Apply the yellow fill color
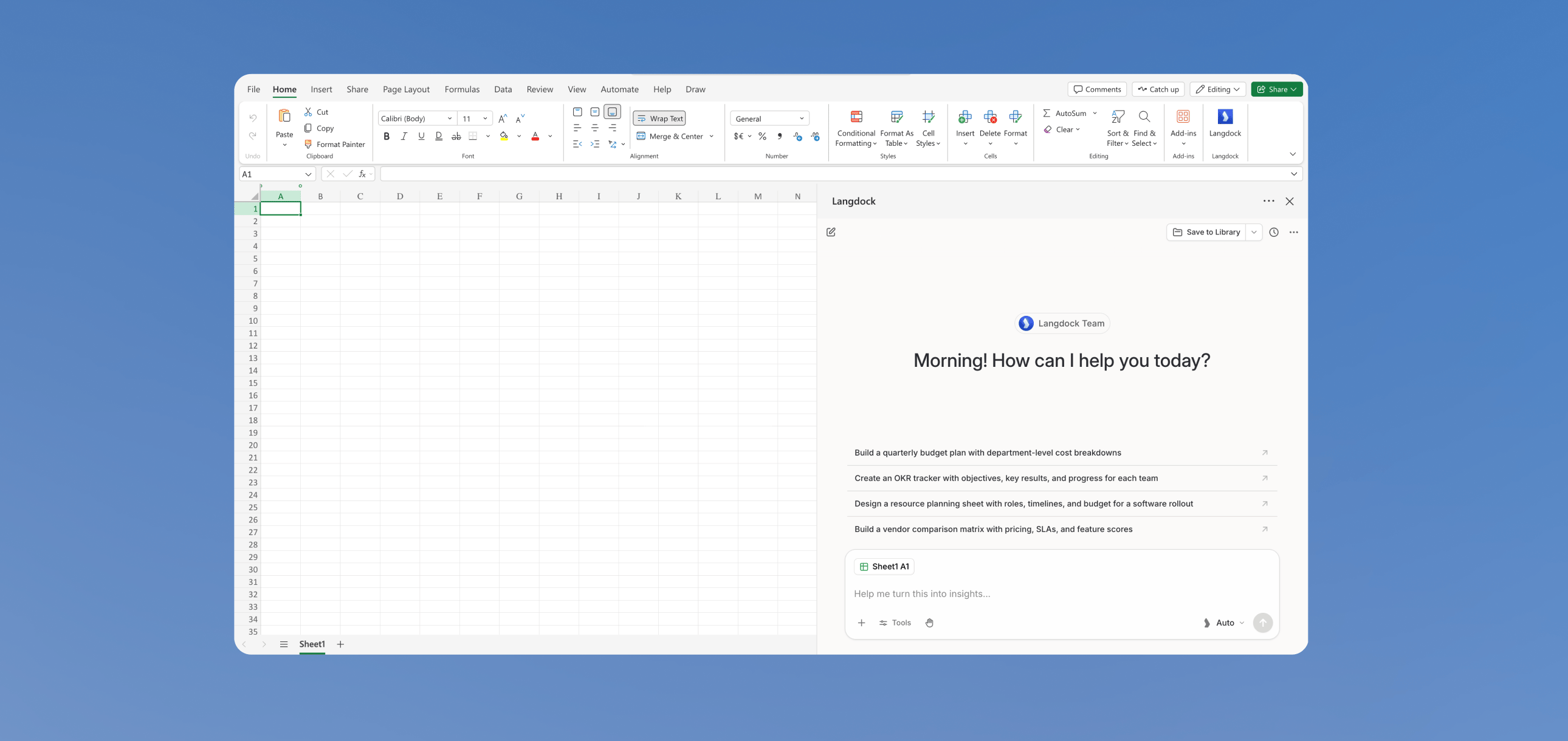Image resolution: width=1568 pixels, height=741 pixels. coord(504,136)
